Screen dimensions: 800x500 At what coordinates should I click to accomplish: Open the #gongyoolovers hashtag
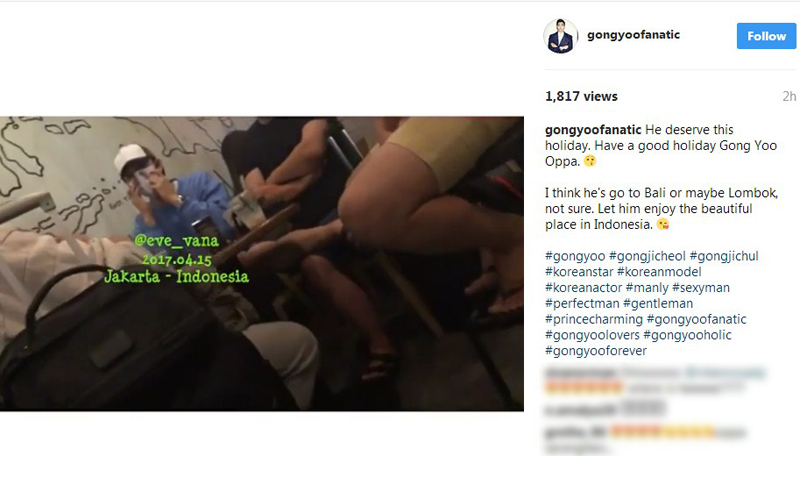(592, 335)
